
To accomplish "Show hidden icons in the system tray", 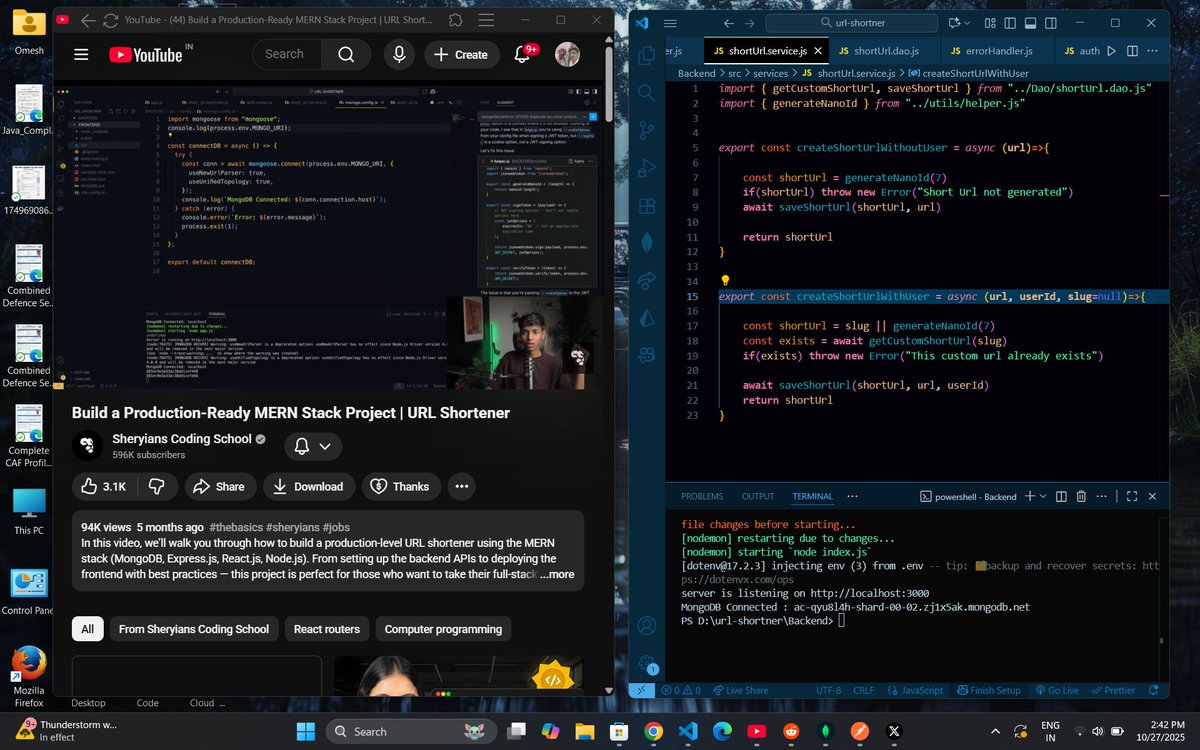I will 995,731.
